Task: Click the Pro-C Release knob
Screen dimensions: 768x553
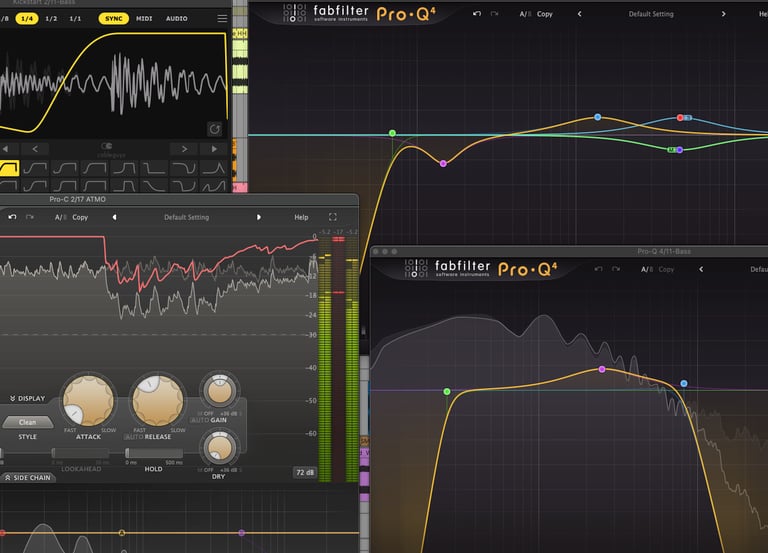Action: coord(158,401)
